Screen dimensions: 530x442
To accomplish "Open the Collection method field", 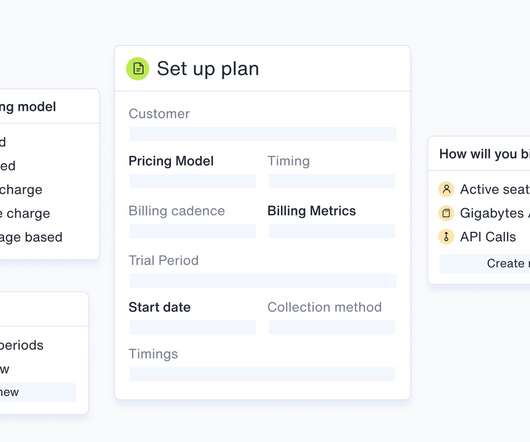I will click(332, 327).
